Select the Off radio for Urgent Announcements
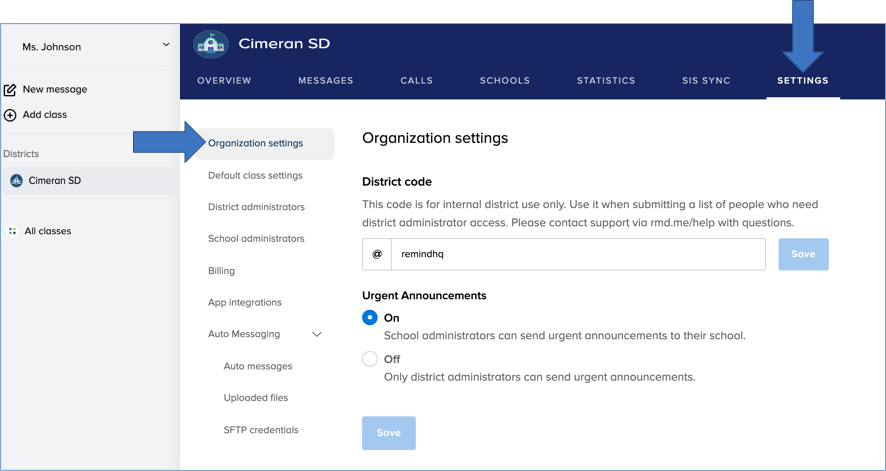 click(x=370, y=359)
